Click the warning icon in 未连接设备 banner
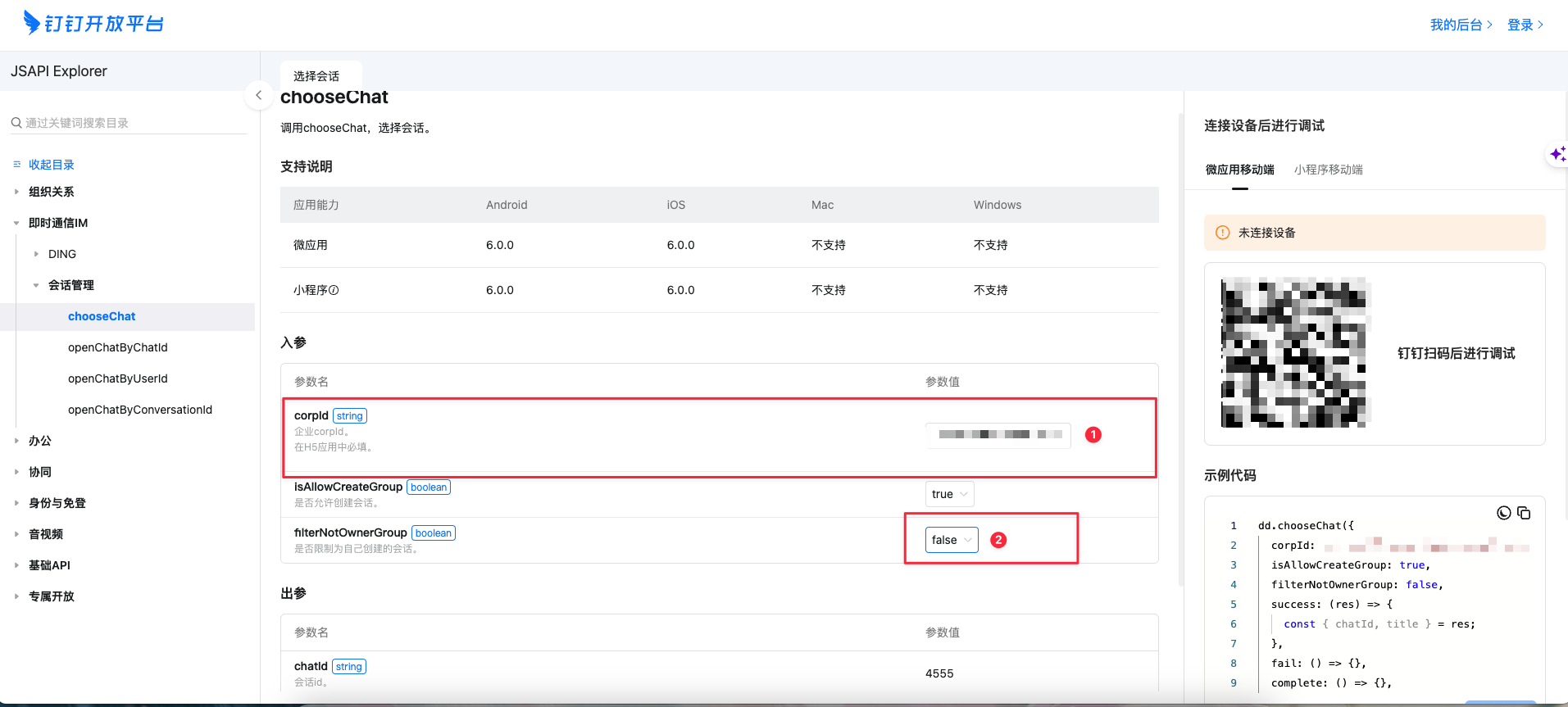 [1223, 233]
